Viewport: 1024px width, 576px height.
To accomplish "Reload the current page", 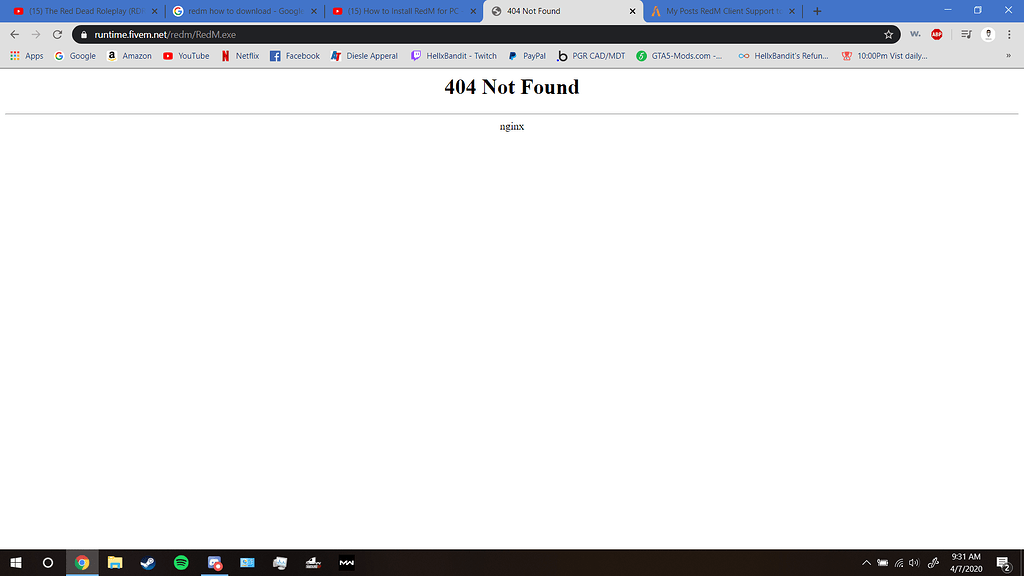I will point(57,33).
